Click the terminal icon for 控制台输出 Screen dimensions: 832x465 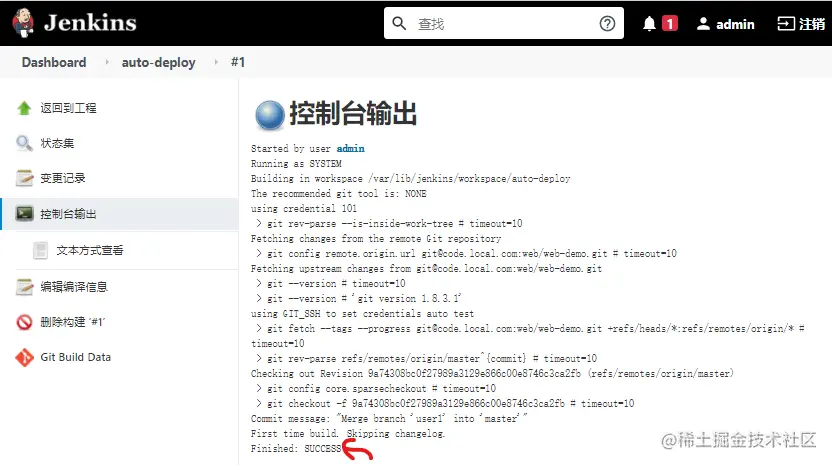tap(24, 214)
